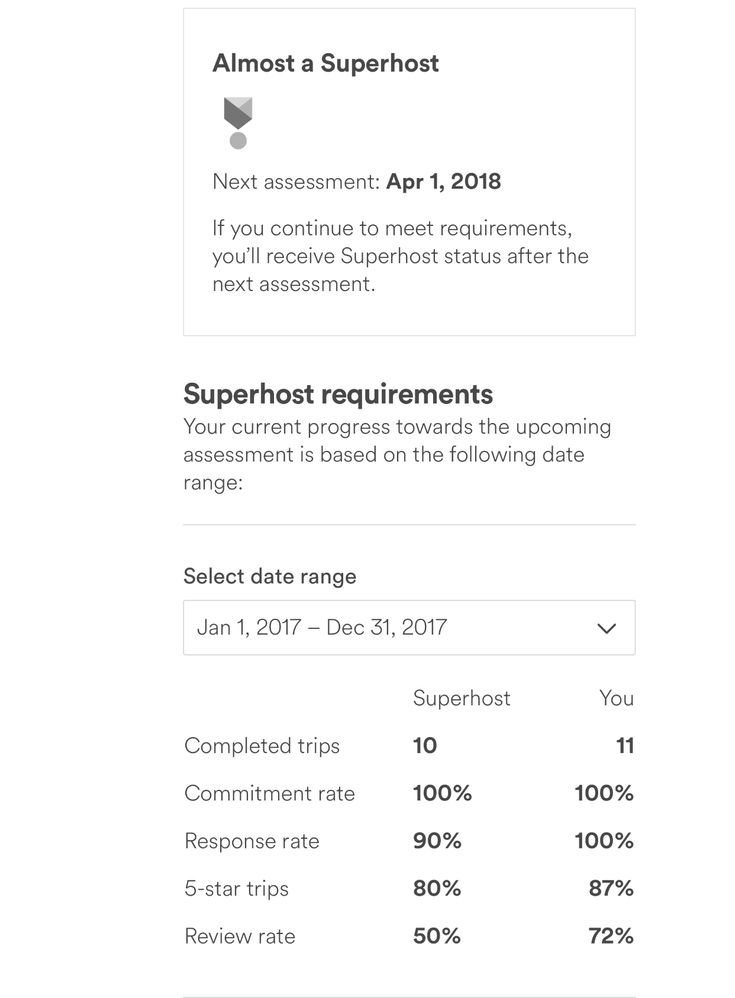Click the Superhost column header
This screenshot has height=998, width=735.
click(461, 698)
